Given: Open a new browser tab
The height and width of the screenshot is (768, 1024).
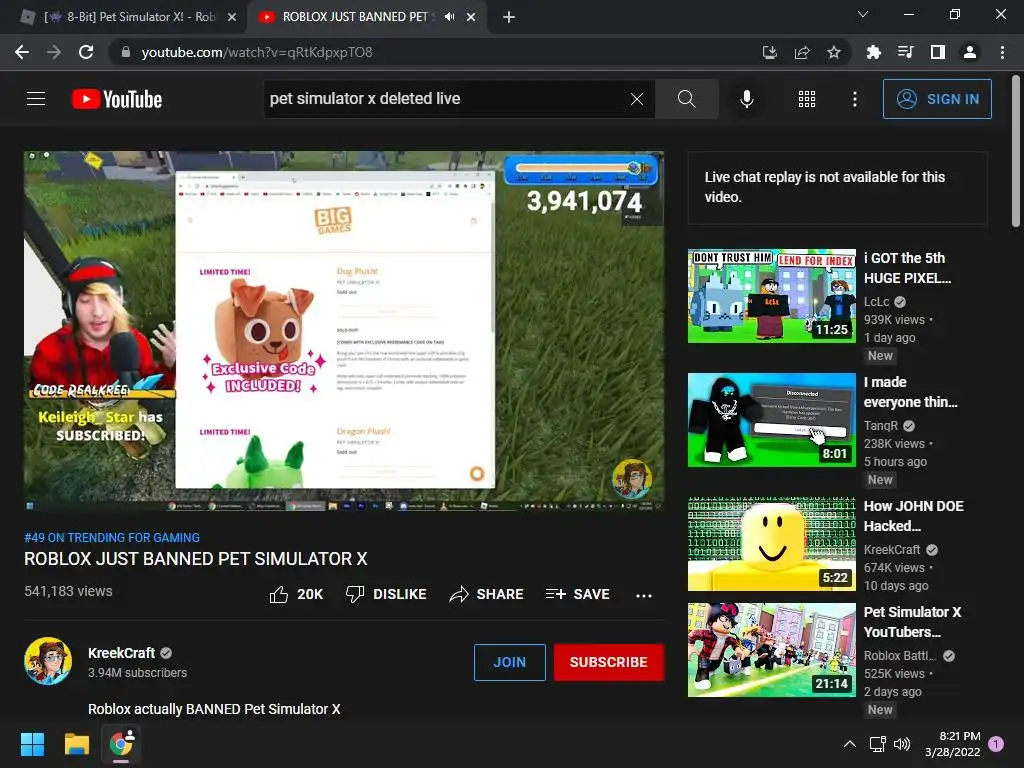Looking at the screenshot, I should tap(509, 17).
